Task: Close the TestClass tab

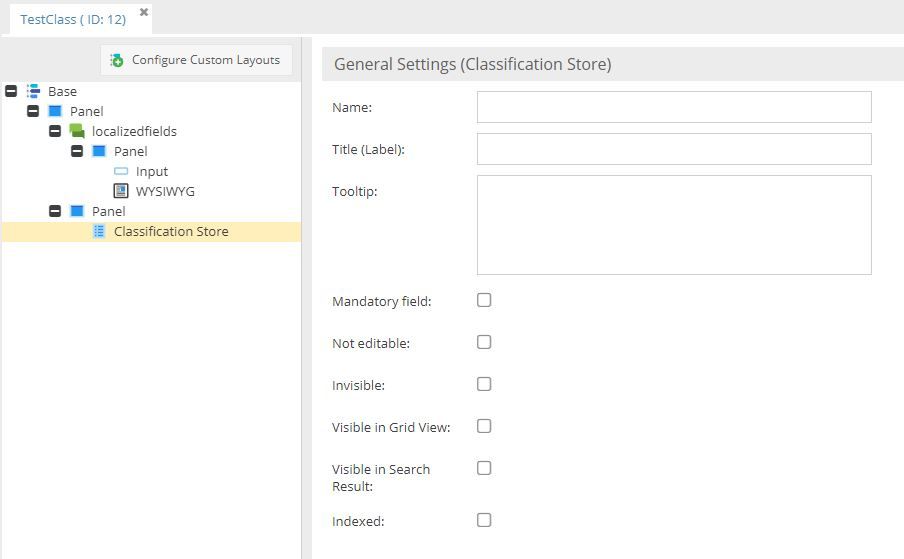Action: click(x=144, y=13)
